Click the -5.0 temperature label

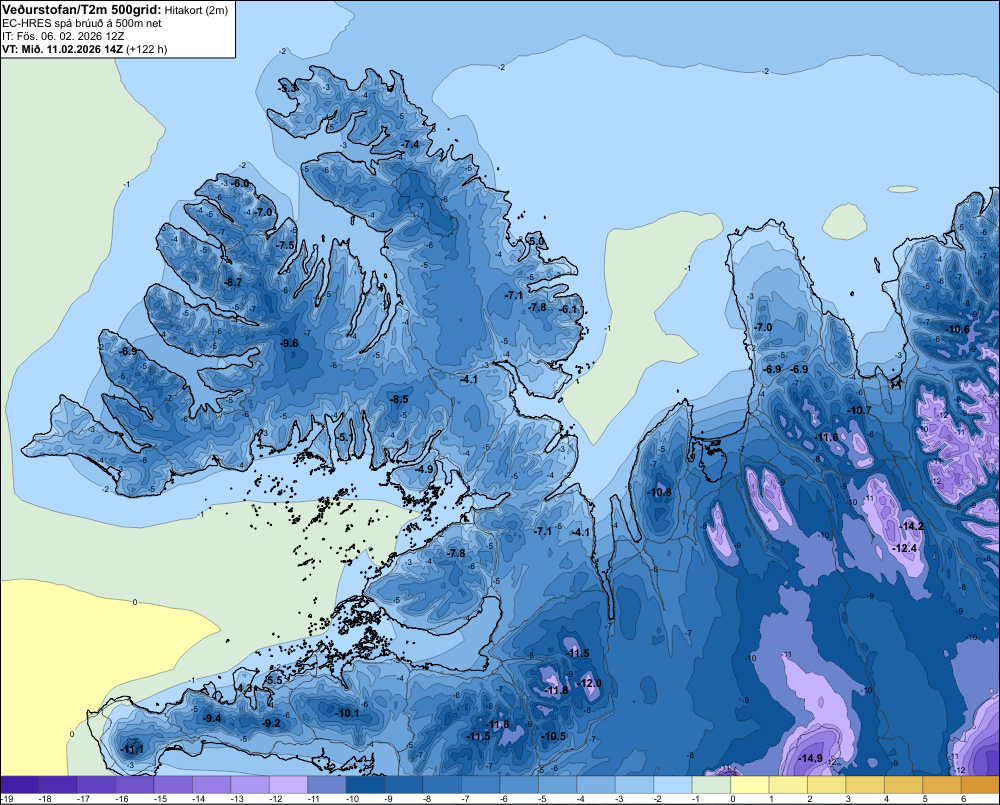tap(537, 240)
